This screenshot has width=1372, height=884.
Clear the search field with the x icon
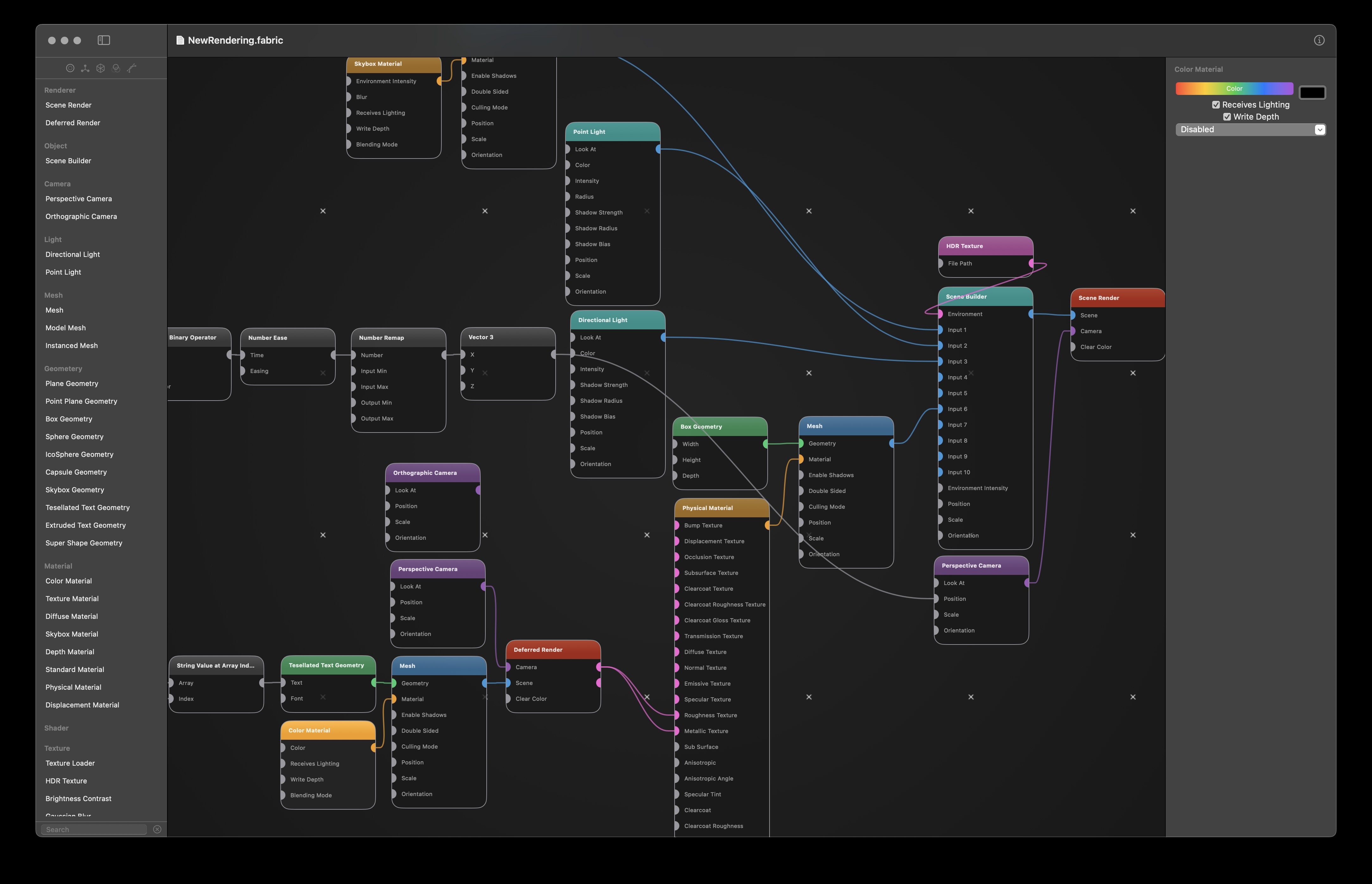(157, 830)
